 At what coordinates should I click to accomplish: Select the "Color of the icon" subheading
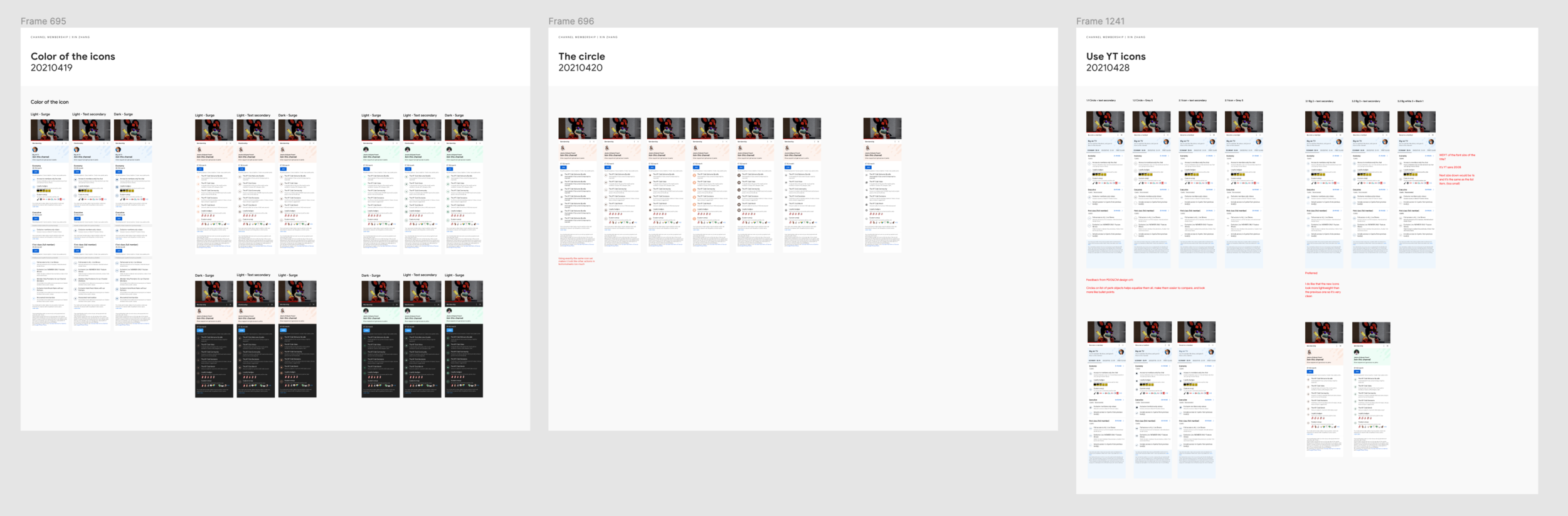[50, 102]
